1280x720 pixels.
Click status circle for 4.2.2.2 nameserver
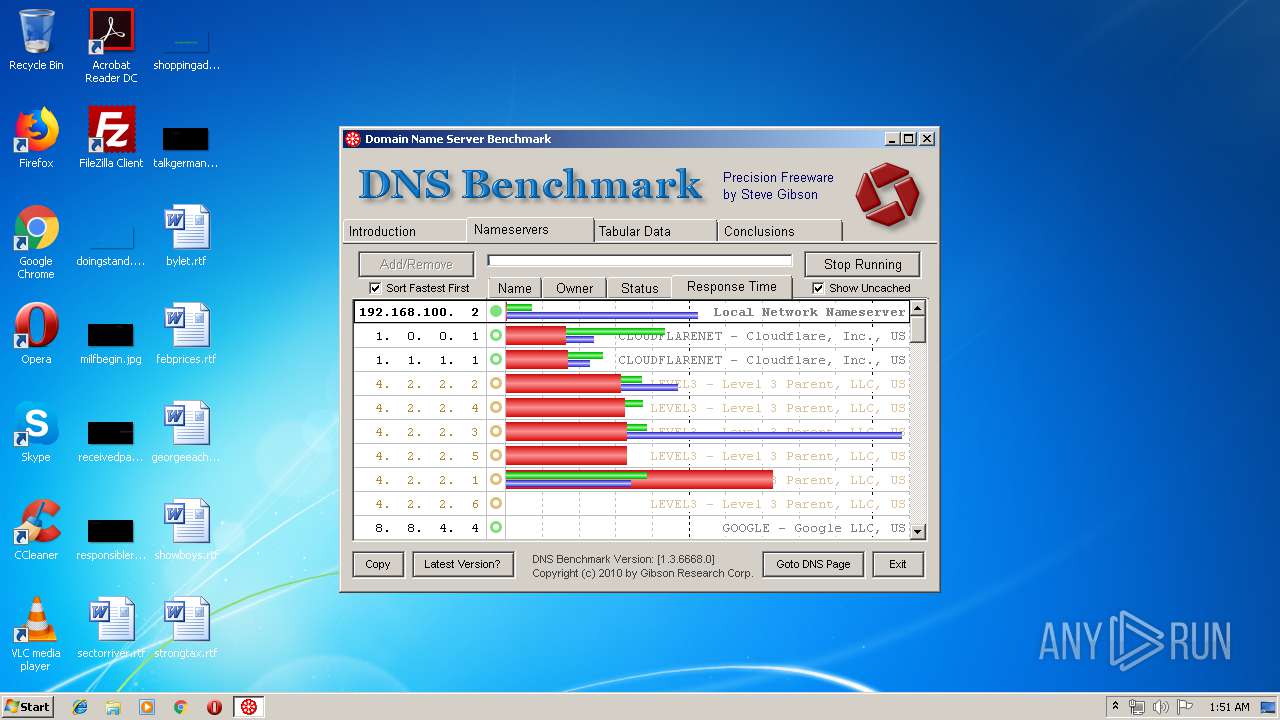click(x=495, y=384)
